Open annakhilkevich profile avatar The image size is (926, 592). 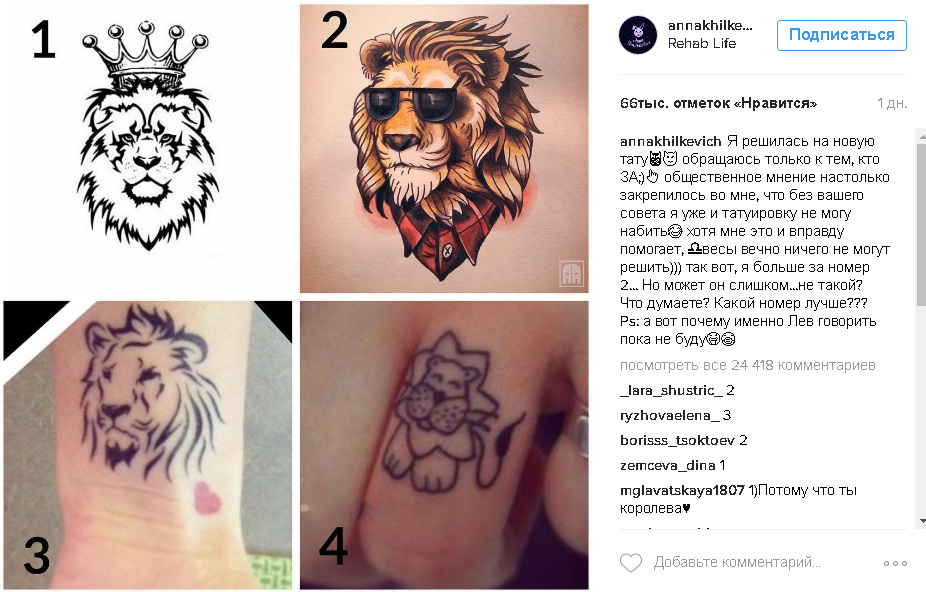638,35
